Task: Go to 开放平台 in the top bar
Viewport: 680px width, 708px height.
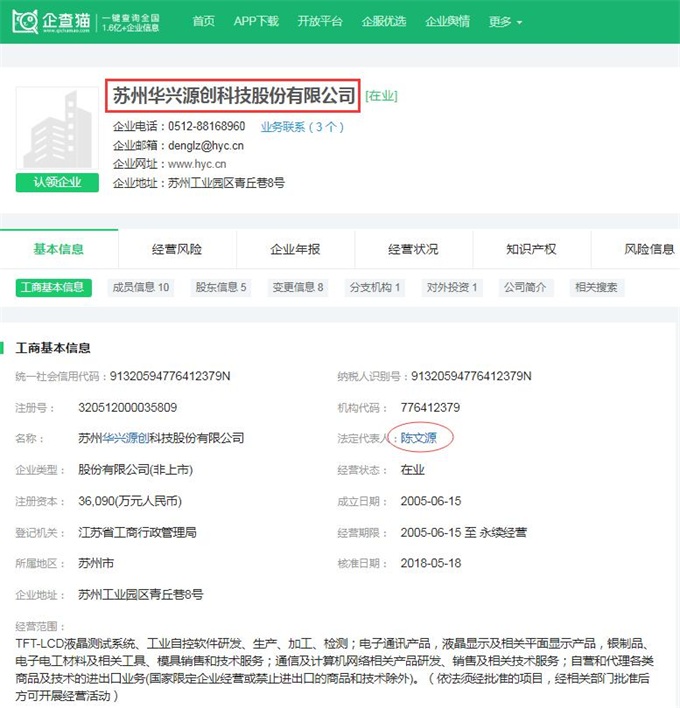Action: tap(320, 21)
